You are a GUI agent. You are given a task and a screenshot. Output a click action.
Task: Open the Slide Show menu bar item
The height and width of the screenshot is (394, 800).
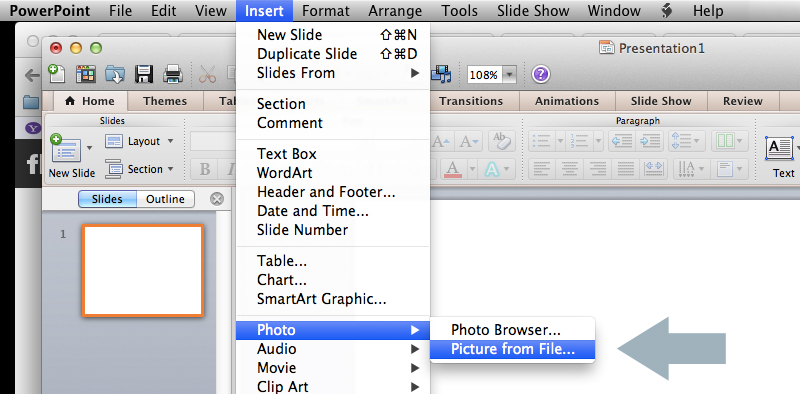tap(533, 10)
